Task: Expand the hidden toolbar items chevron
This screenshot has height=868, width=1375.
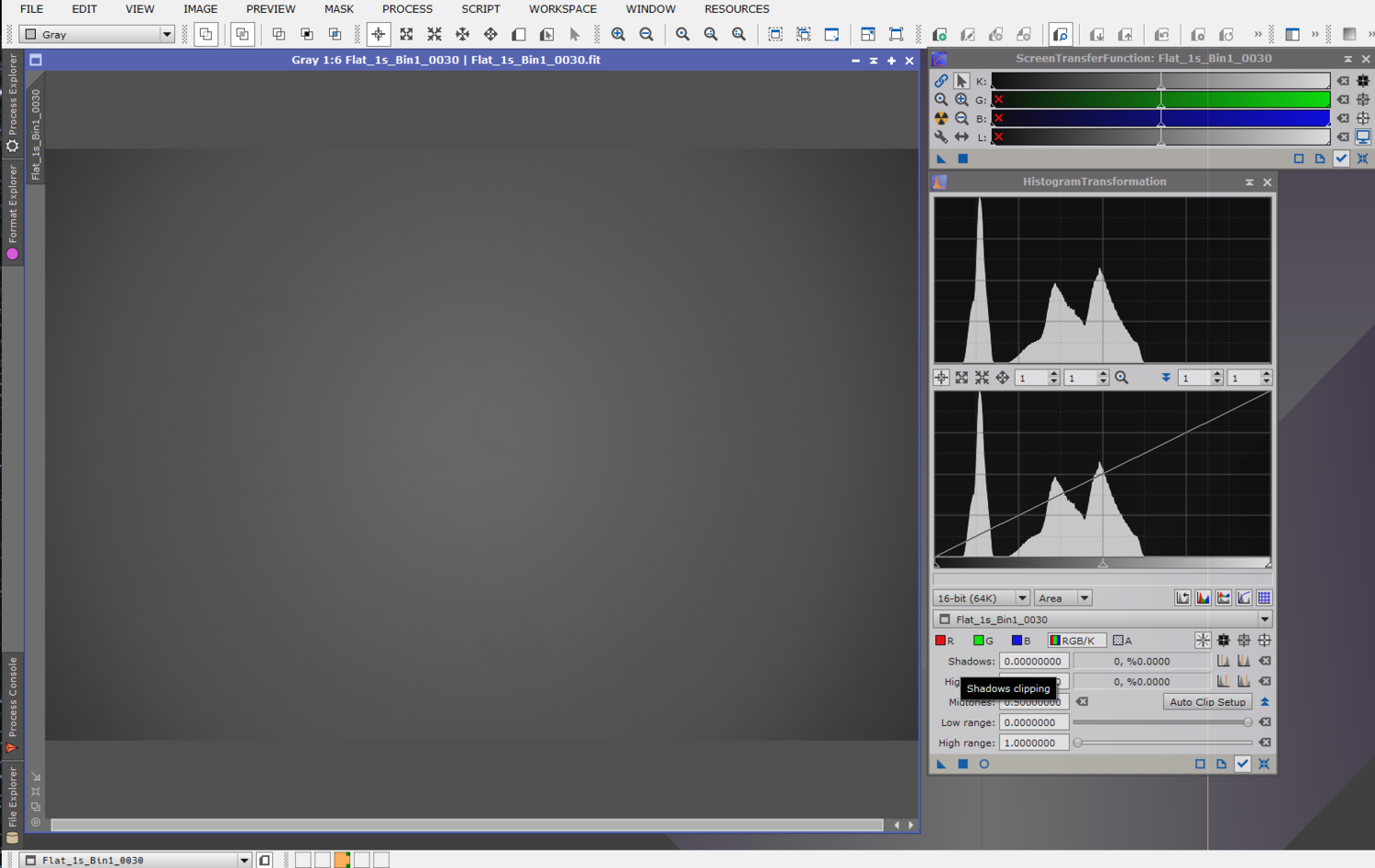Action: (1258, 35)
